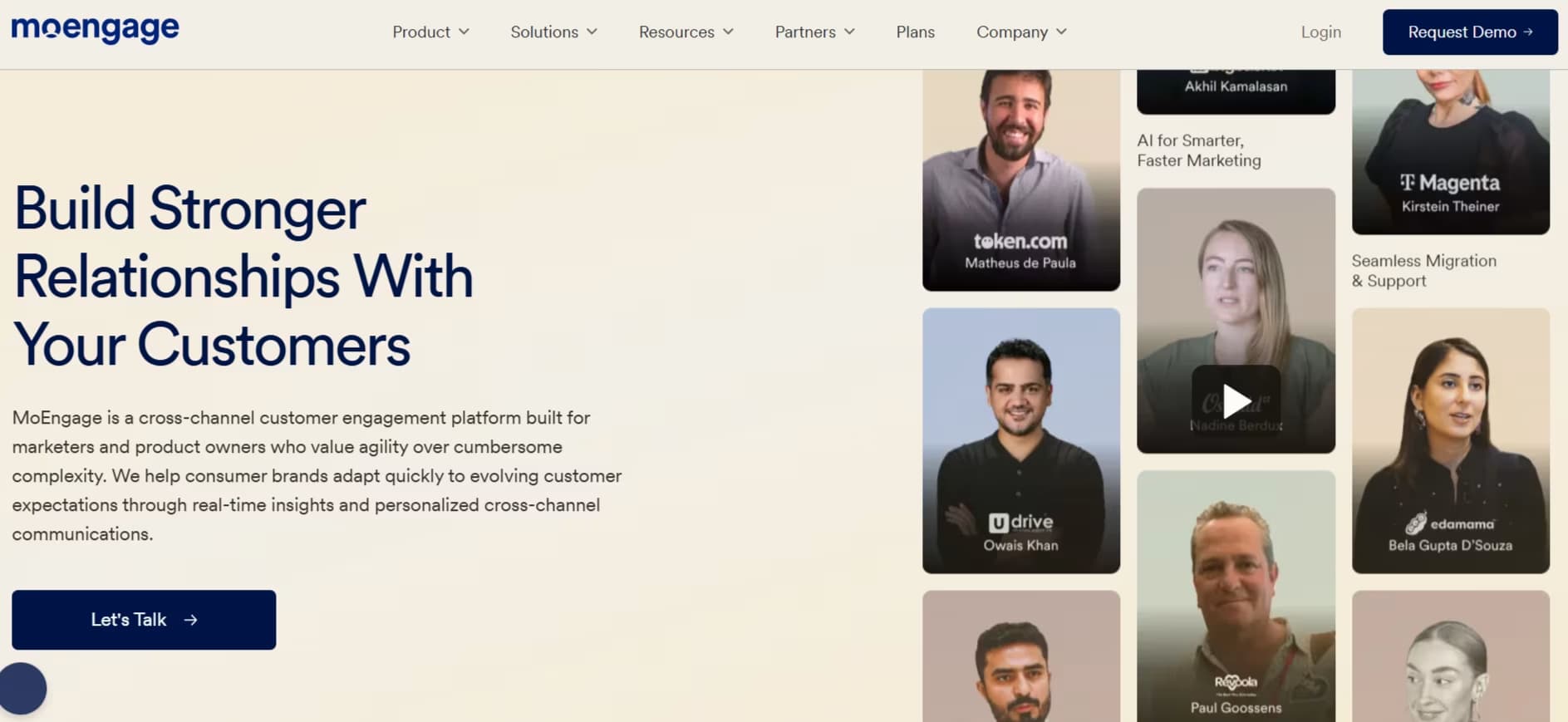1568x722 pixels.
Task: Play the Nadine Berdux testimonial video
Action: coord(1236,401)
